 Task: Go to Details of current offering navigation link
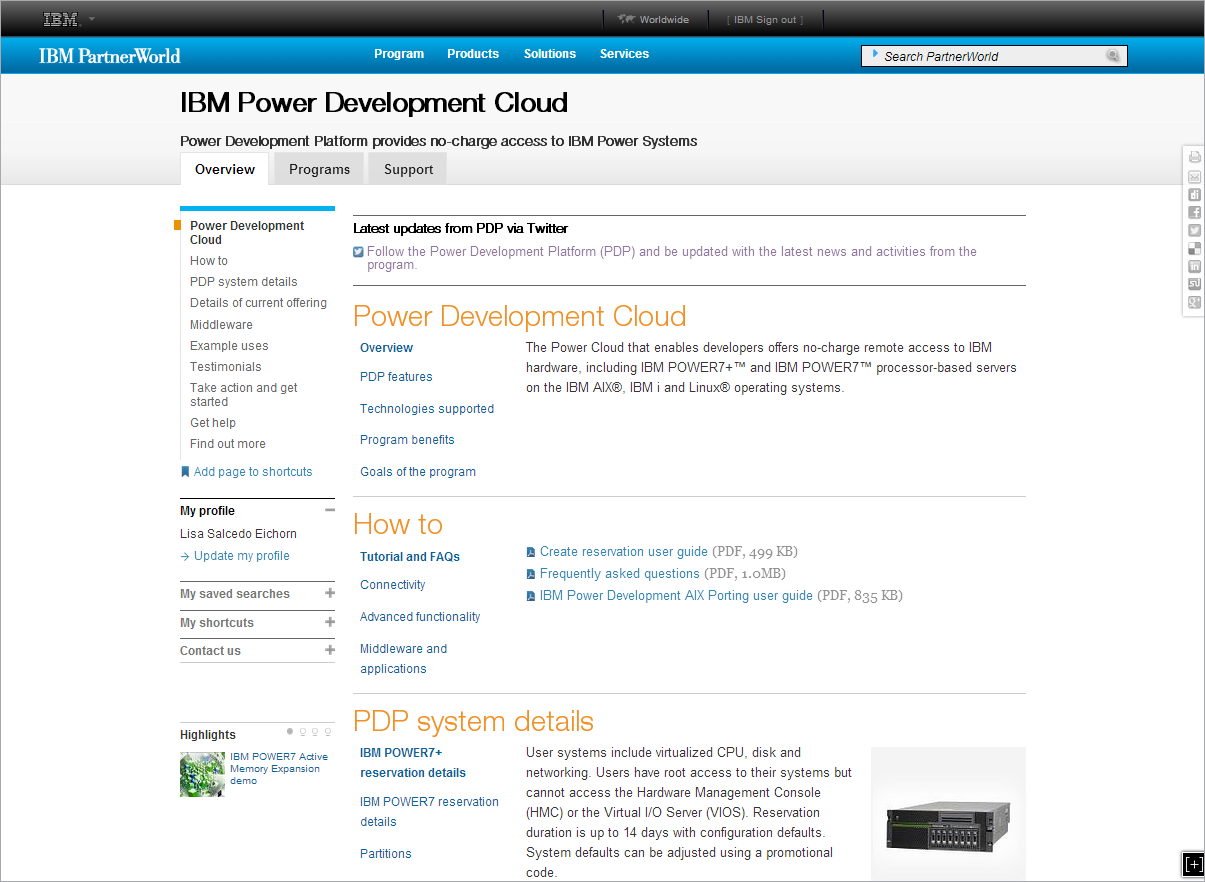point(258,303)
